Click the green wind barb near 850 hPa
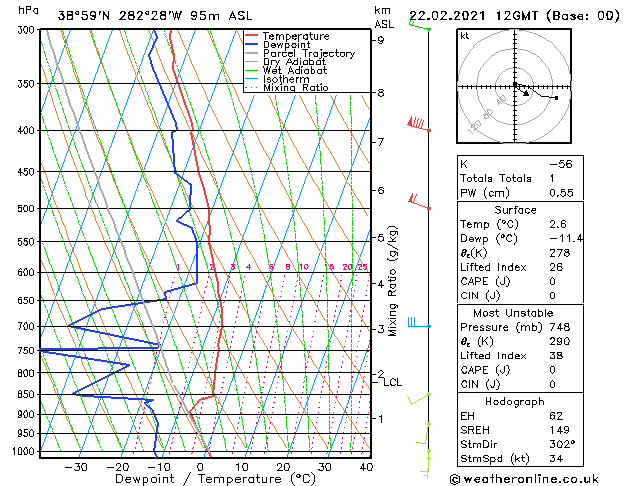The image size is (629, 486). pyautogui.click(x=419, y=399)
